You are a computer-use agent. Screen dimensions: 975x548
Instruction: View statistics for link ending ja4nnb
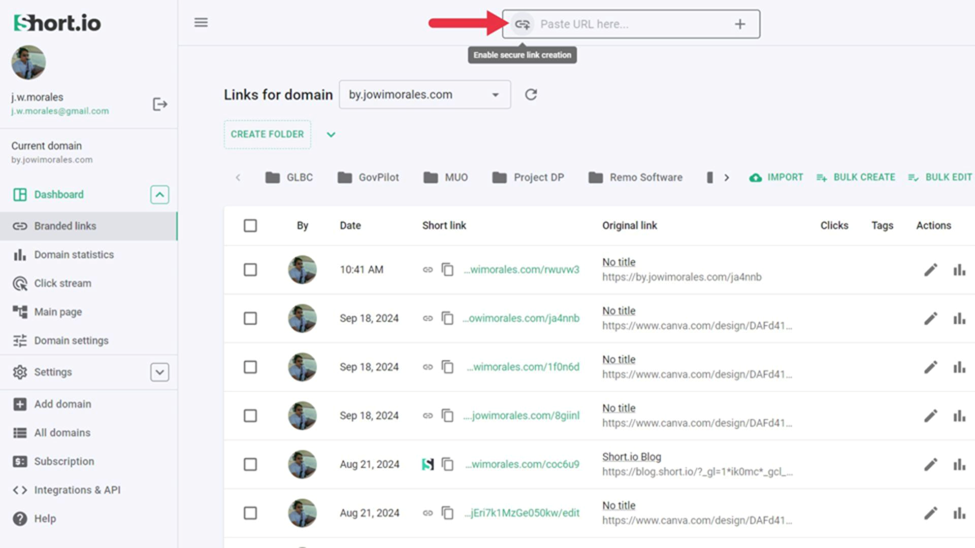pos(959,318)
